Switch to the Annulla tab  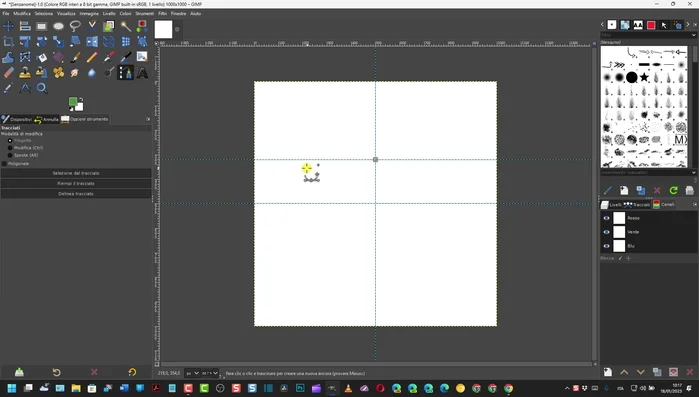(46, 119)
